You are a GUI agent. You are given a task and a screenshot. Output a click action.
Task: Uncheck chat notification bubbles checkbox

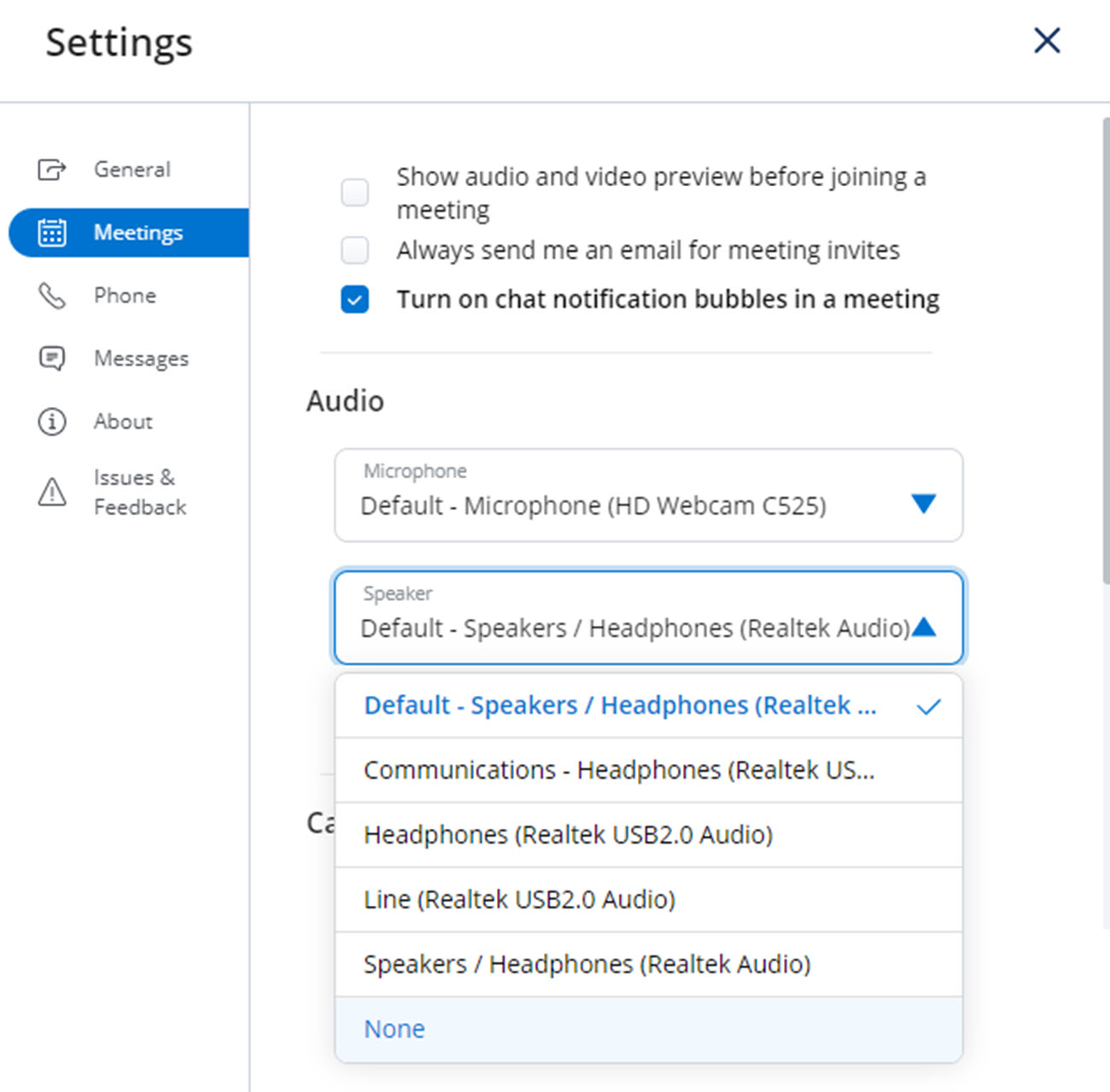[355, 300]
